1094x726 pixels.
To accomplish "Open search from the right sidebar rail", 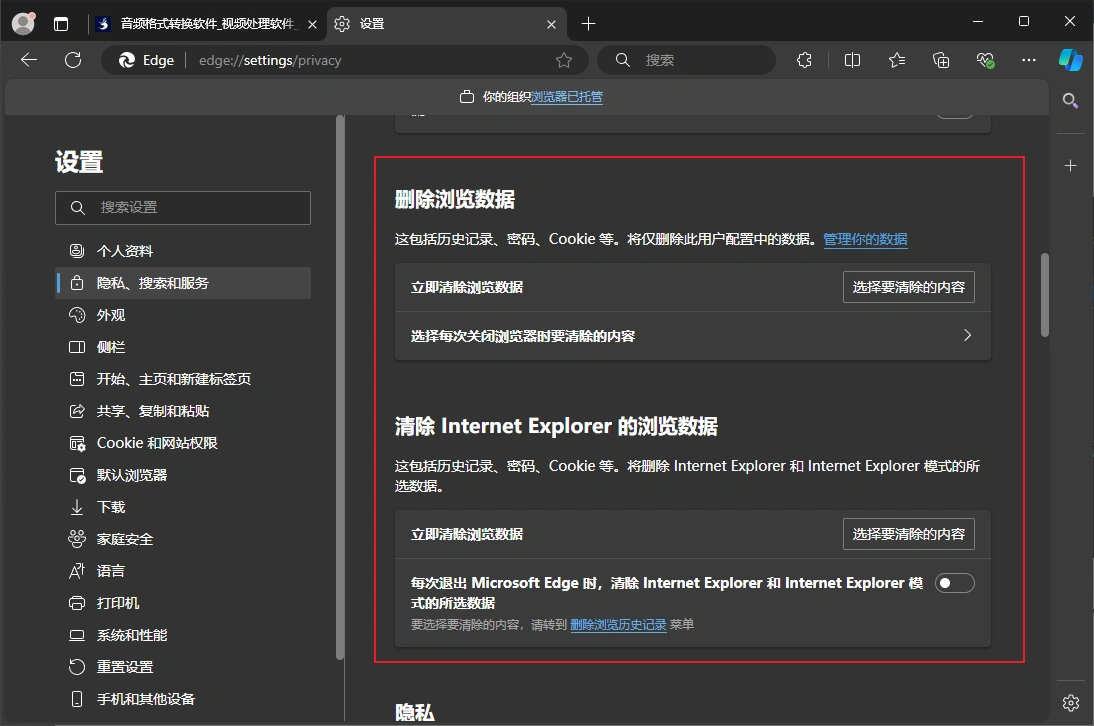I will [x=1070, y=100].
